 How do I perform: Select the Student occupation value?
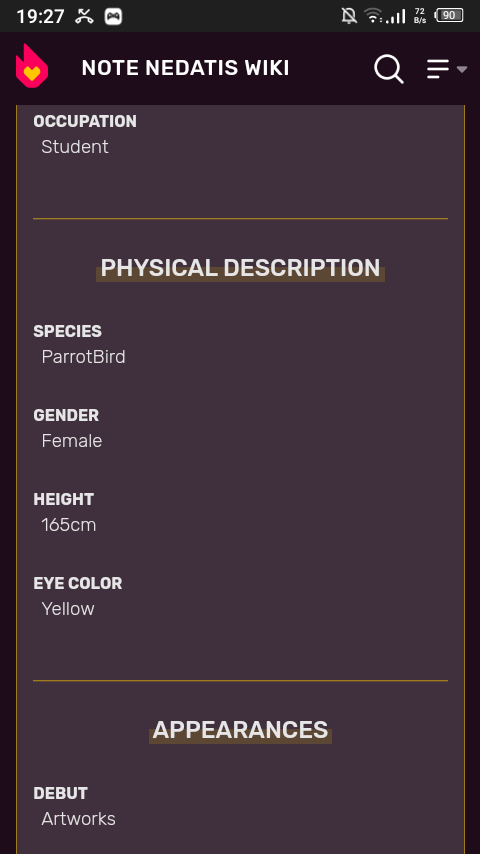[x=75, y=147]
